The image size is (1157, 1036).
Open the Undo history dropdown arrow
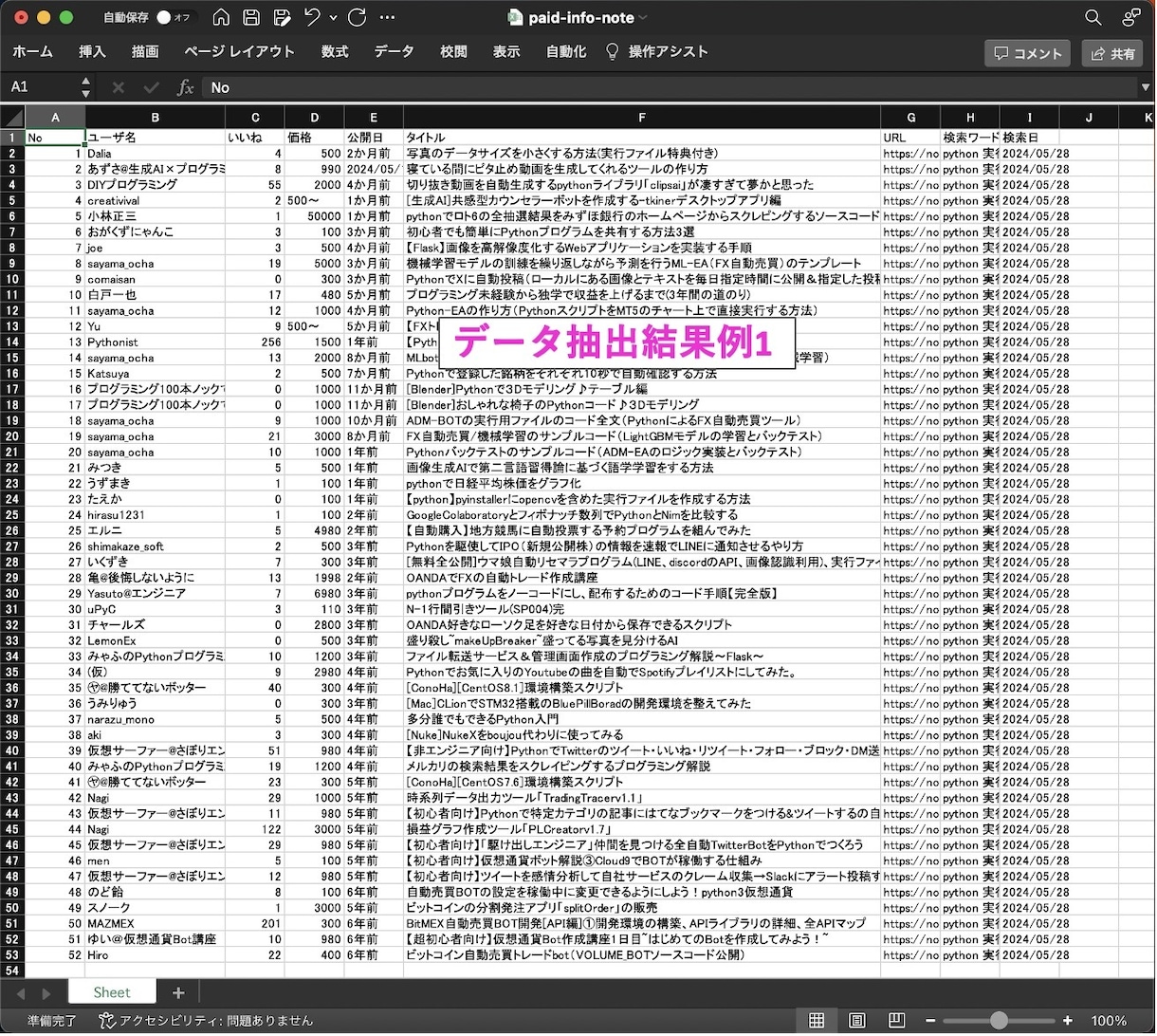point(333,18)
